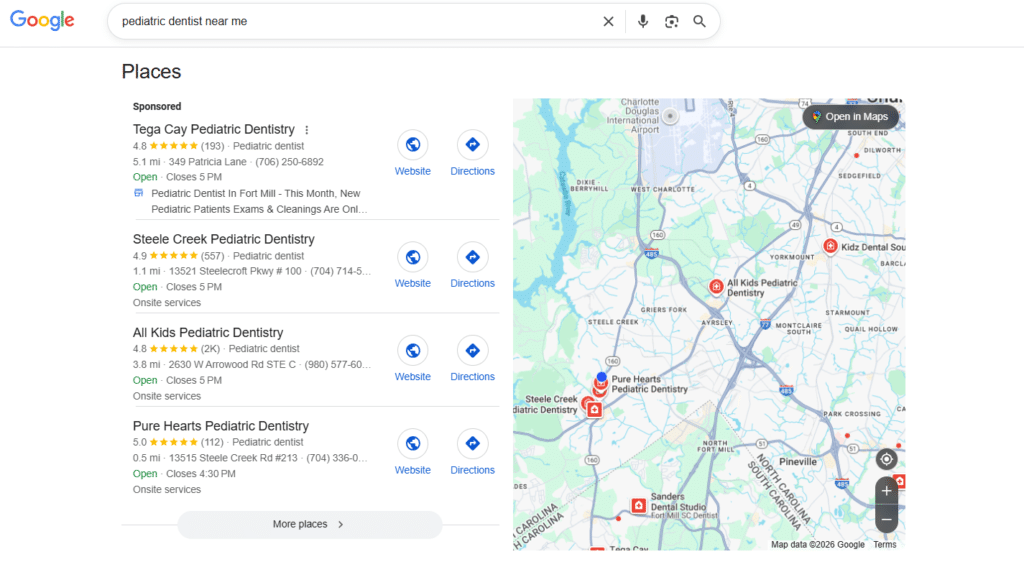Zoom in on the map
The height and width of the screenshot is (572, 1024).
coord(886,491)
